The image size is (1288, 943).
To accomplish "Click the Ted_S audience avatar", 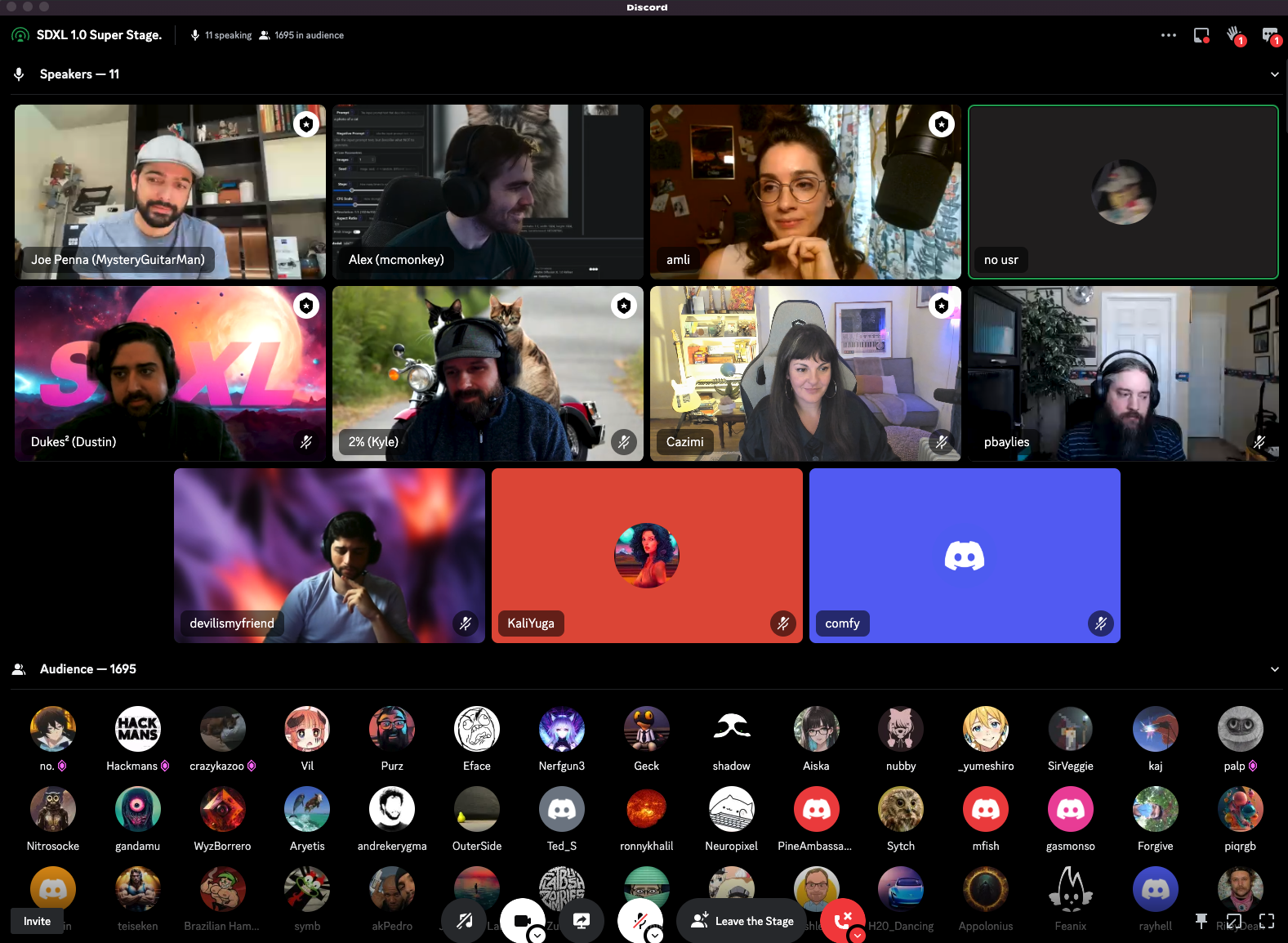I will pyautogui.click(x=562, y=809).
